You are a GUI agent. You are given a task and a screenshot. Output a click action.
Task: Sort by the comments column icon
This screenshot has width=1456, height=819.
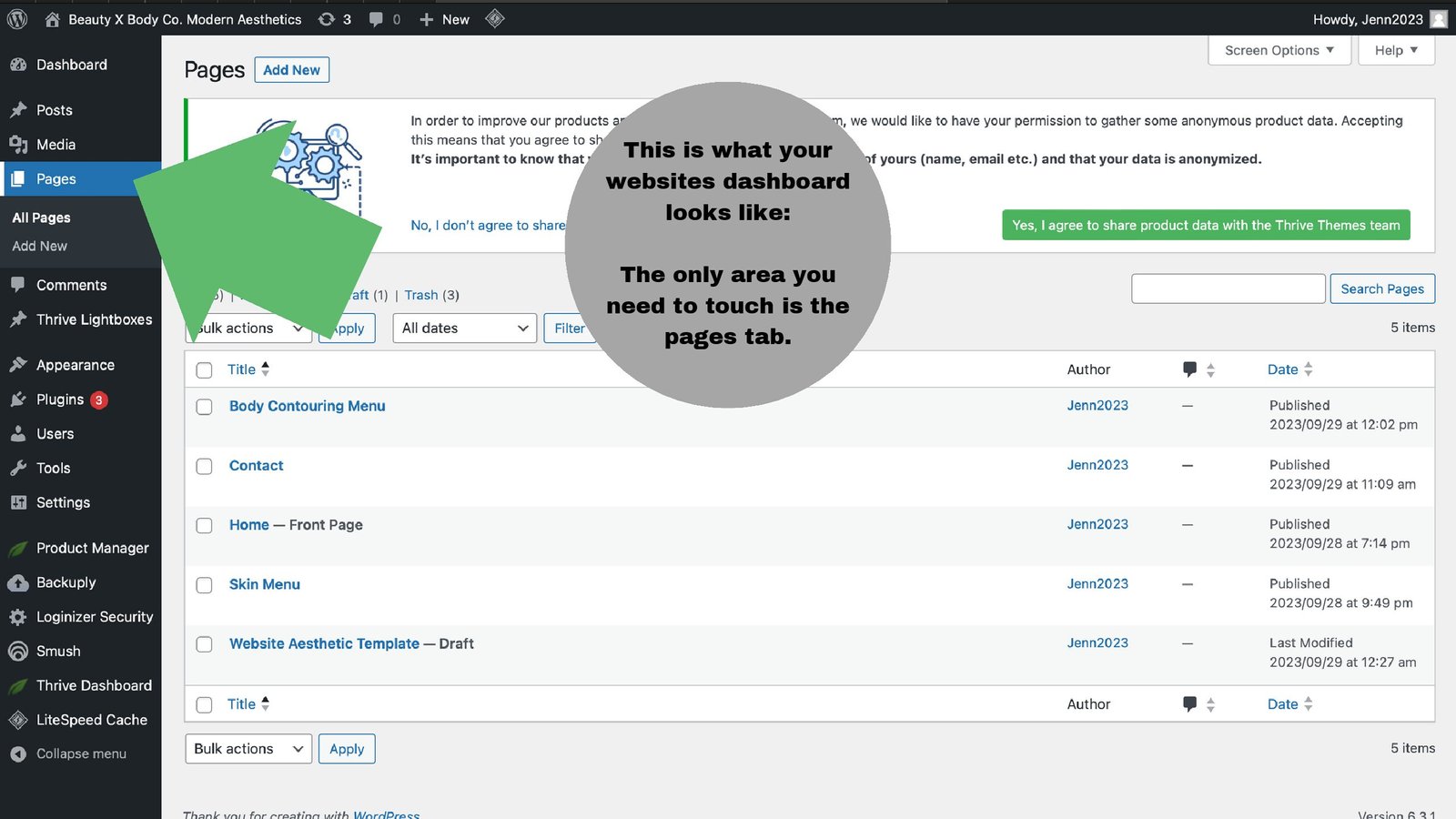pos(1189,369)
